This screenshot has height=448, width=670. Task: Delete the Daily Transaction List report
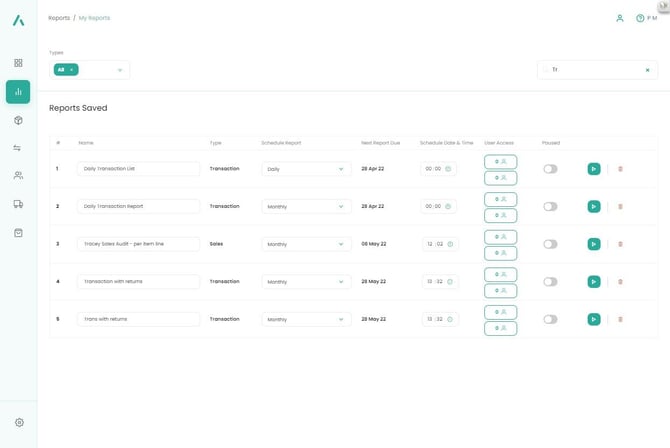pyautogui.click(x=620, y=169)
